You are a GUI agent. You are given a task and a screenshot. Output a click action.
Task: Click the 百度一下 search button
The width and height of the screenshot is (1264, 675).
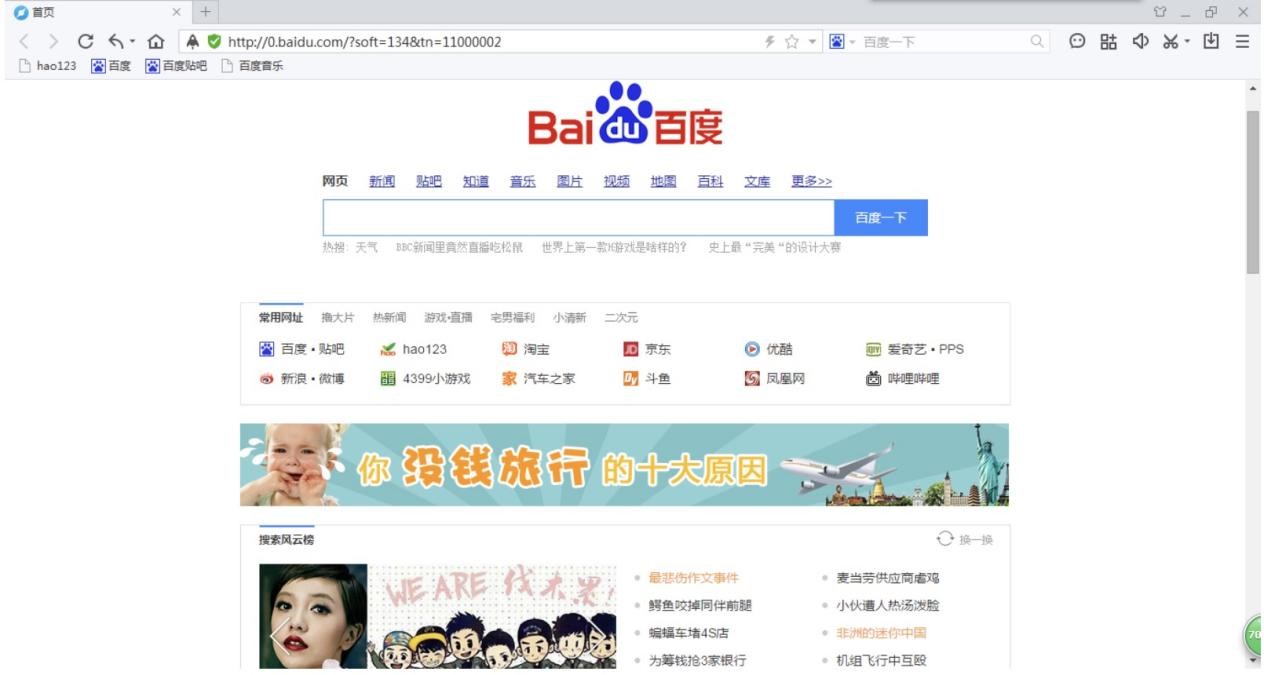tap(881, 217)
